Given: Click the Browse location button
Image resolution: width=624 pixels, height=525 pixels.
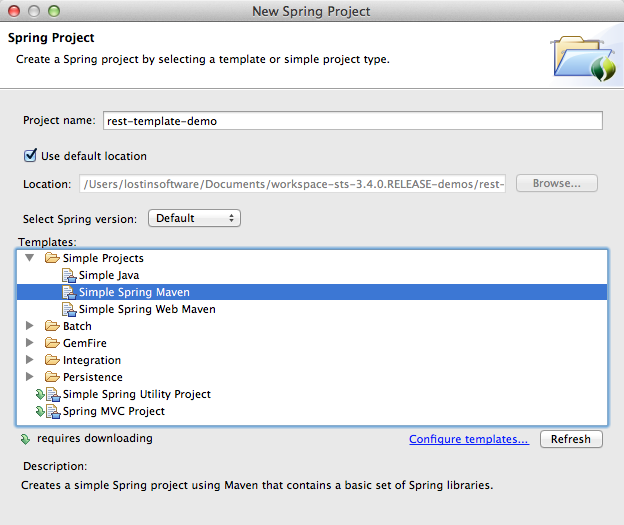Looking at the screenshot, I should click(x=557, y=183).
